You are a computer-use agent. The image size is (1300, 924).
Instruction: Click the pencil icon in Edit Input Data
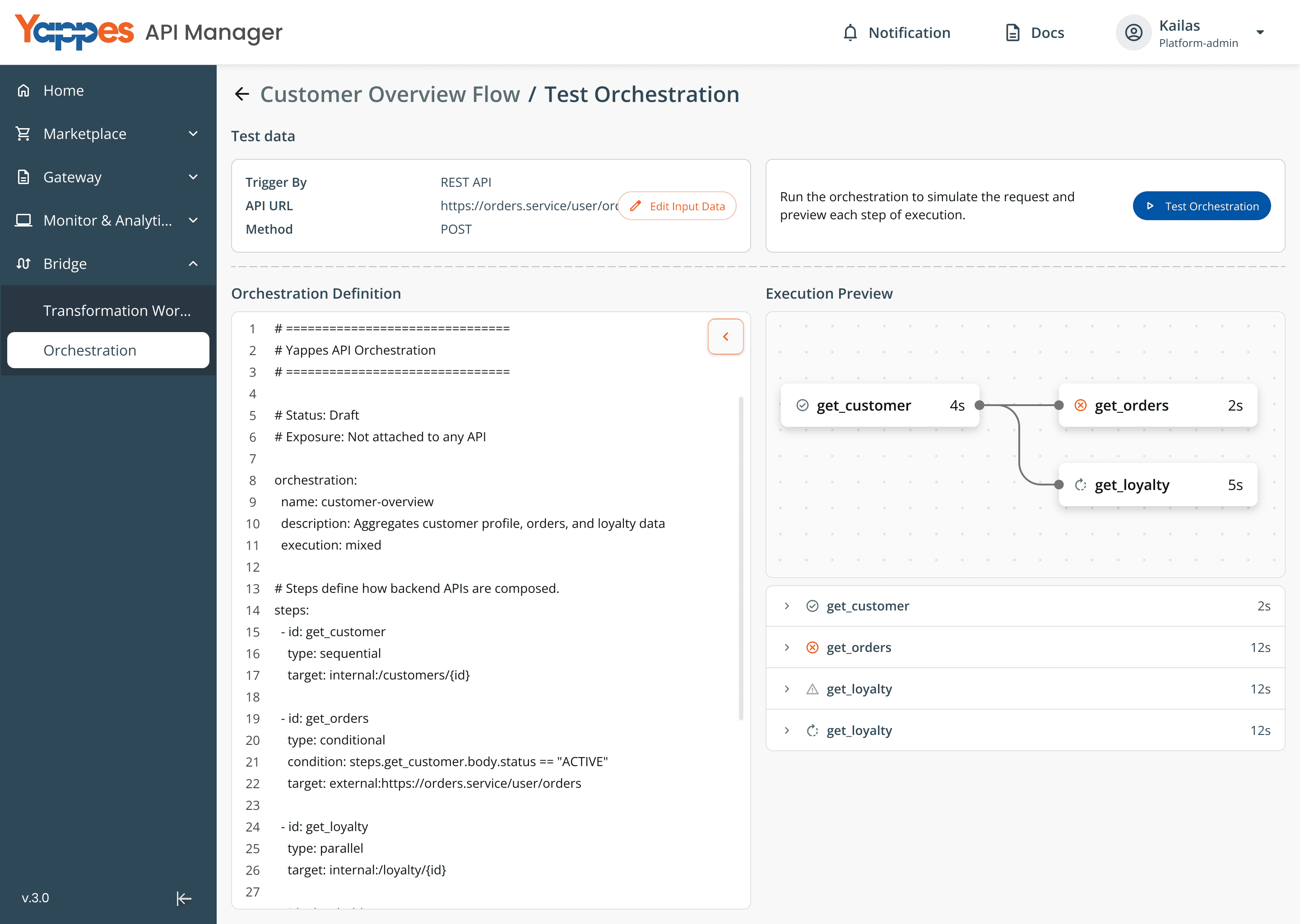point(635,206)
